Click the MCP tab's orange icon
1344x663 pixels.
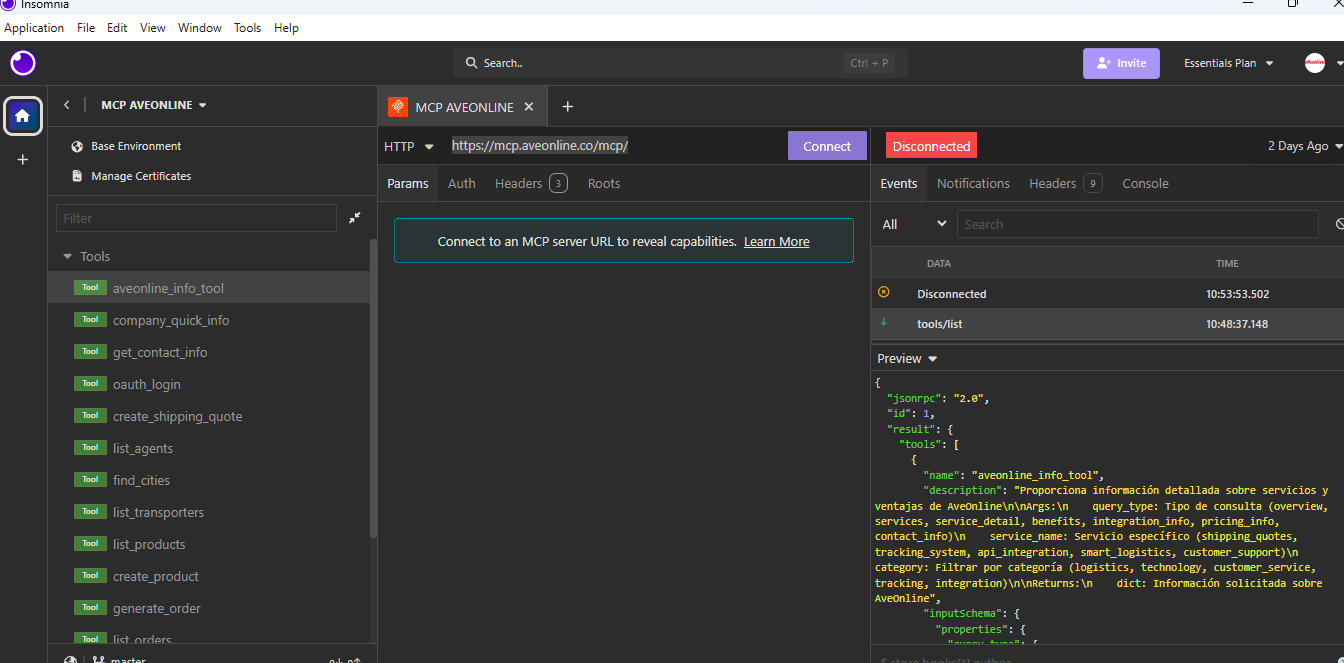pyautogui.click(x=398, y=107)
